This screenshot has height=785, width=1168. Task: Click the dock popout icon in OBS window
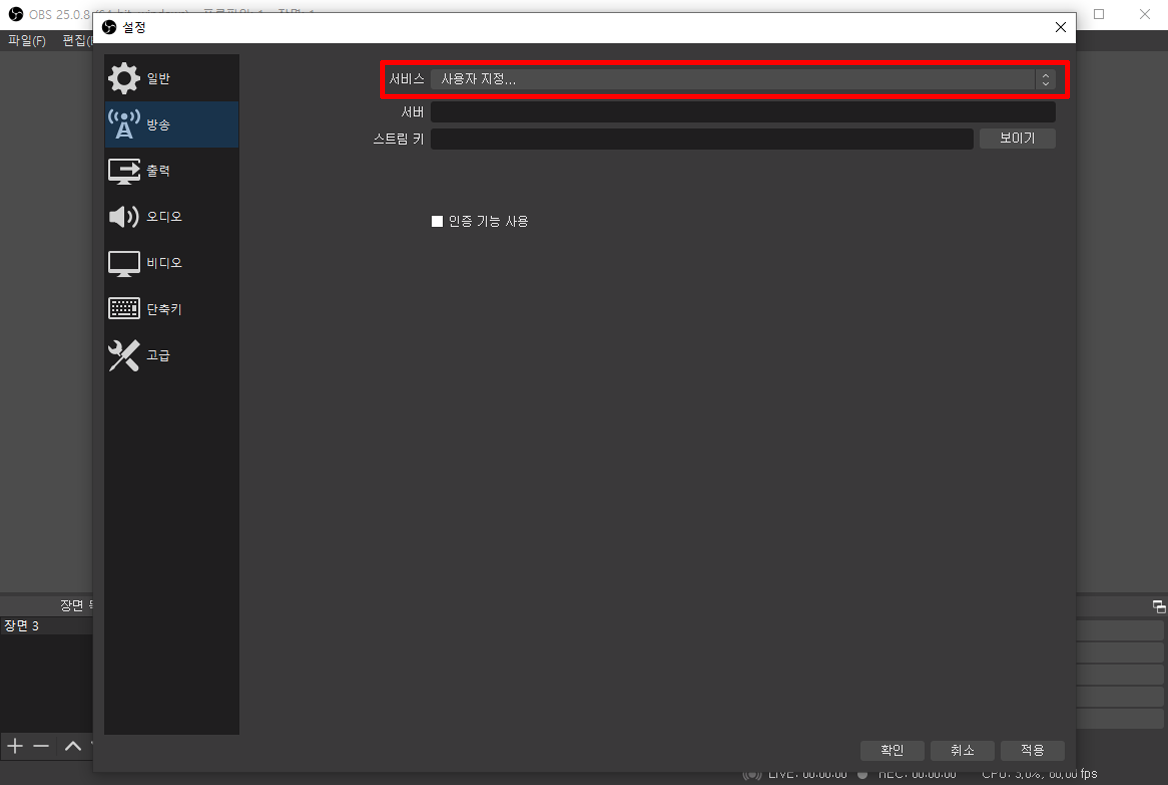[x=1158, y=606]
